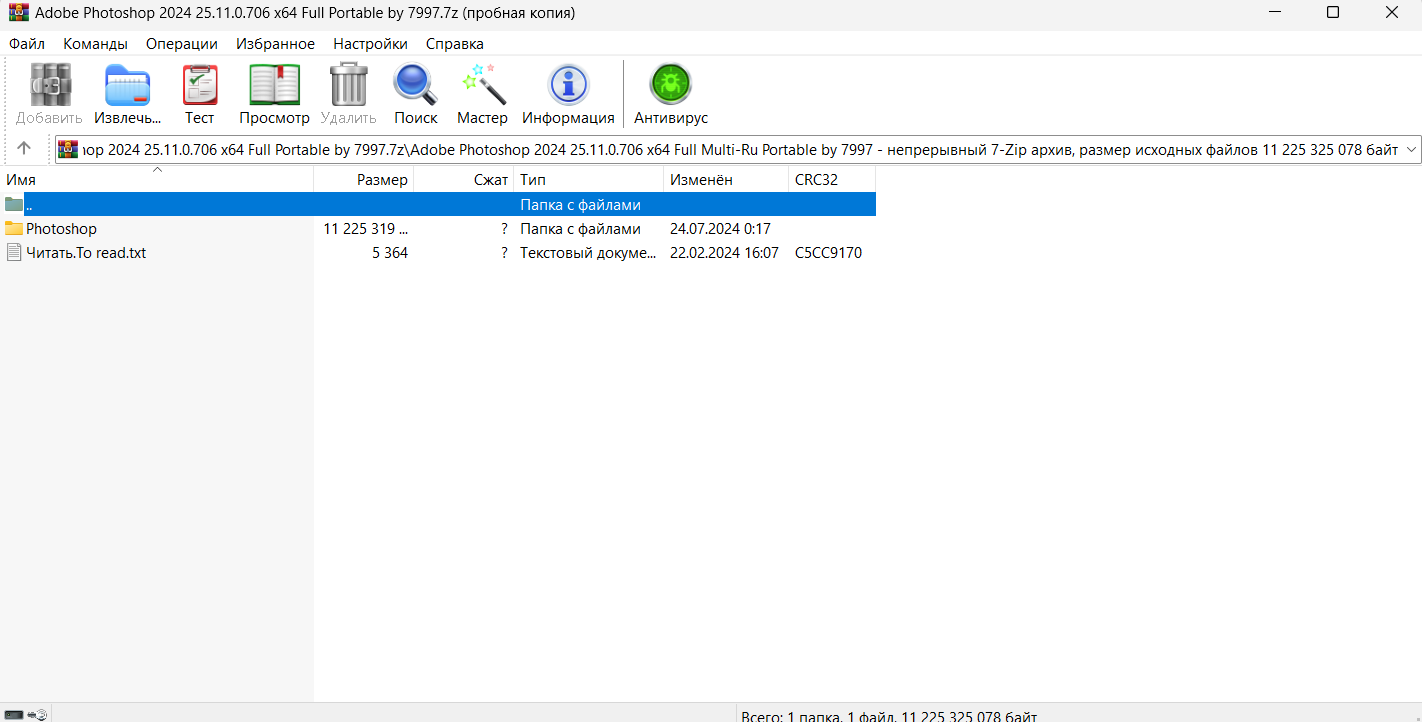The height and width of the screenshot is (722, 1422).
Task: Click the Читать.To read.txt file icon
Action: [x=14, y=253]
